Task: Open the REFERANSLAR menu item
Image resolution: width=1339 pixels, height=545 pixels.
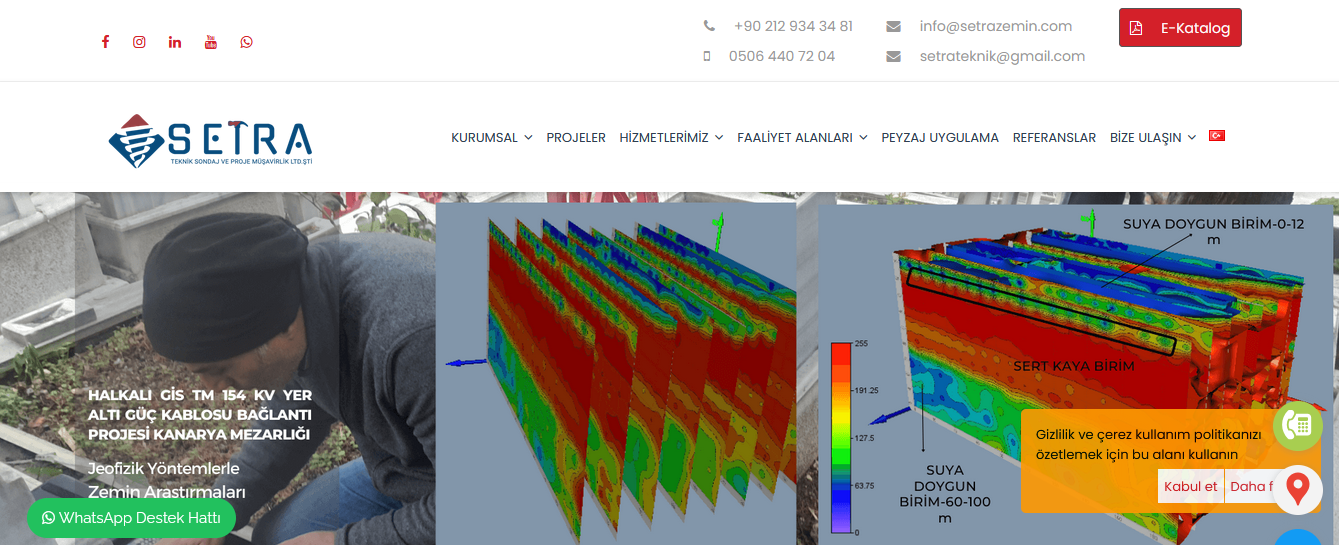Action: point(1054,138)
